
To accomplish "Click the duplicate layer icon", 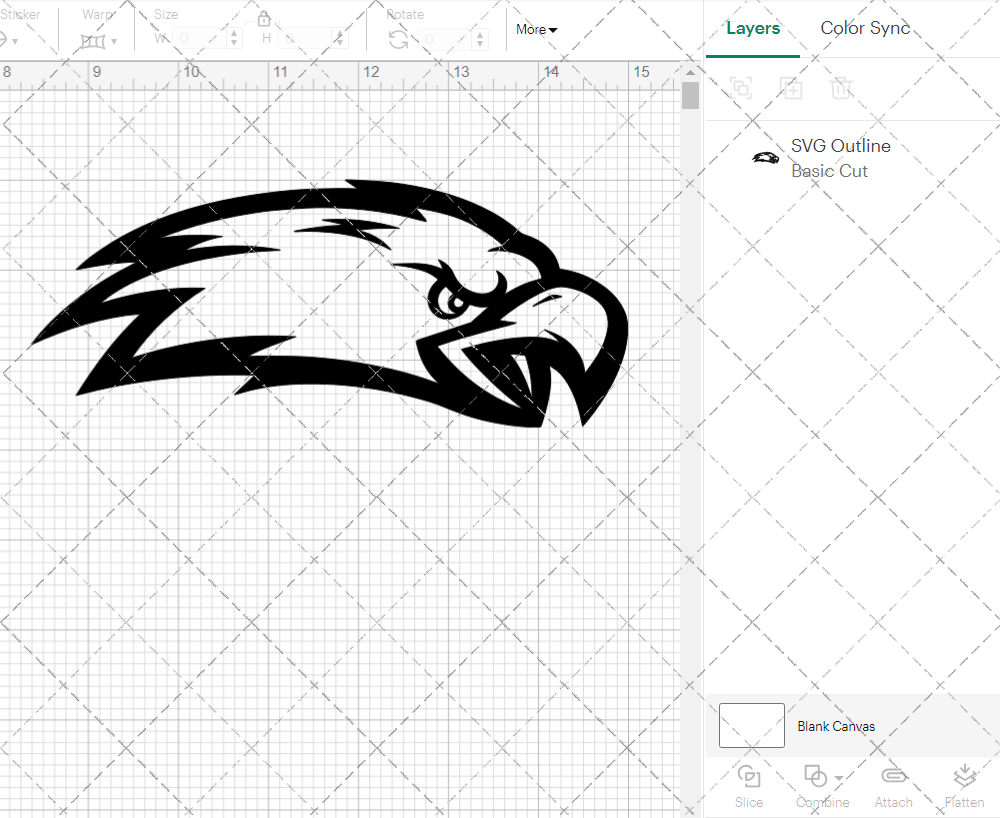I will point(791,88).
